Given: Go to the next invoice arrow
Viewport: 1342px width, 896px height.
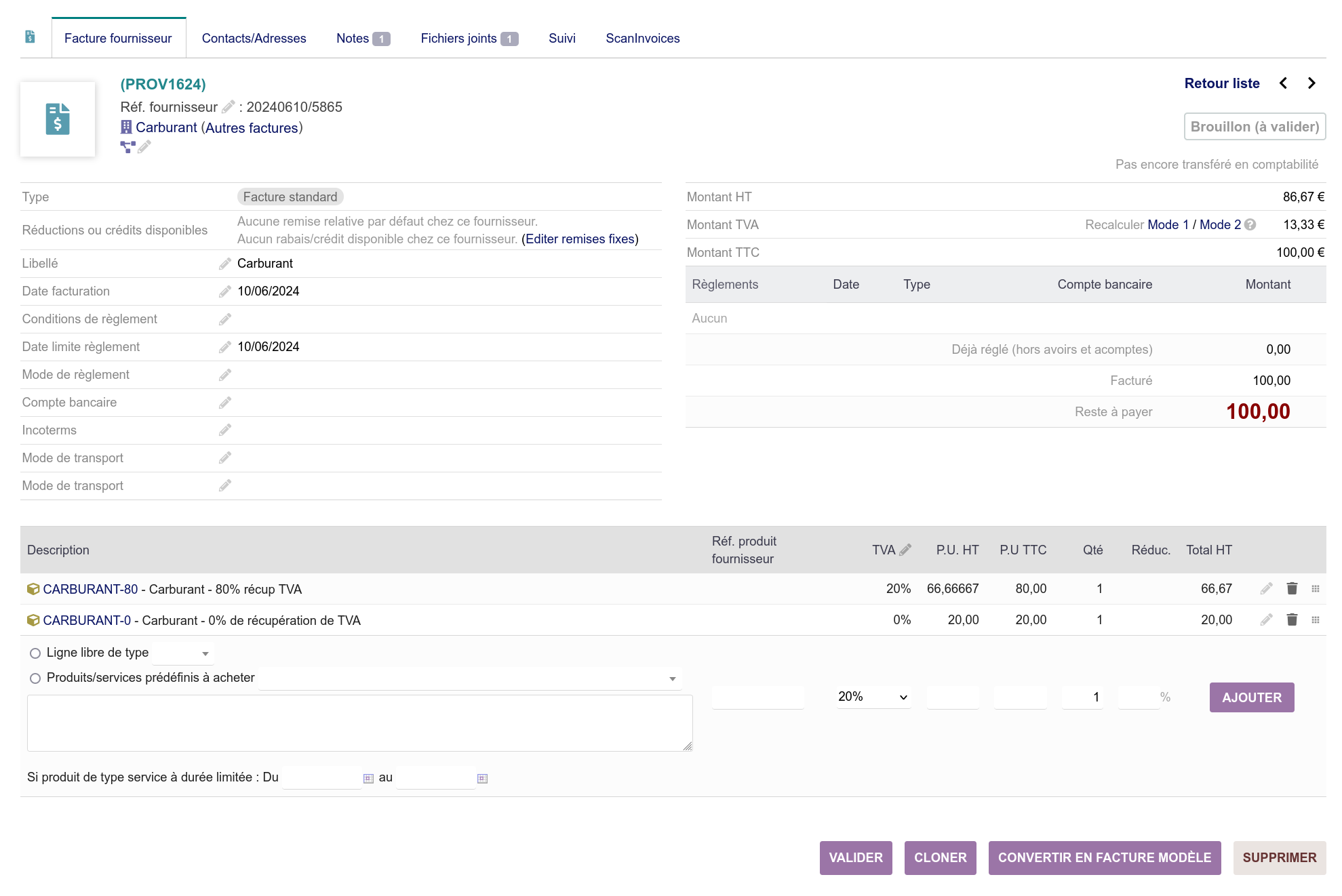Looking at the screenshot, I should coord(1311,83).
